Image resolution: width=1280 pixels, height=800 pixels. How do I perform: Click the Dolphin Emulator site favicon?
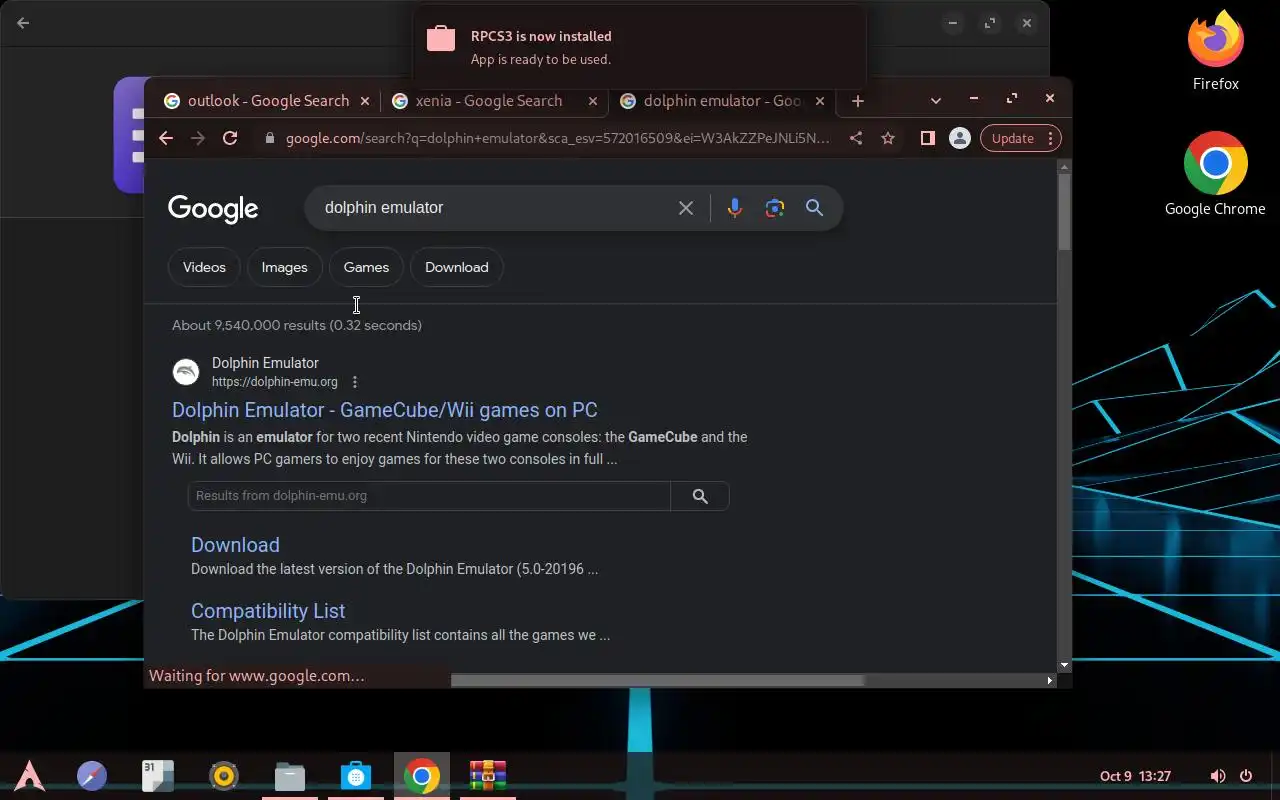click(x=186, y=372)
